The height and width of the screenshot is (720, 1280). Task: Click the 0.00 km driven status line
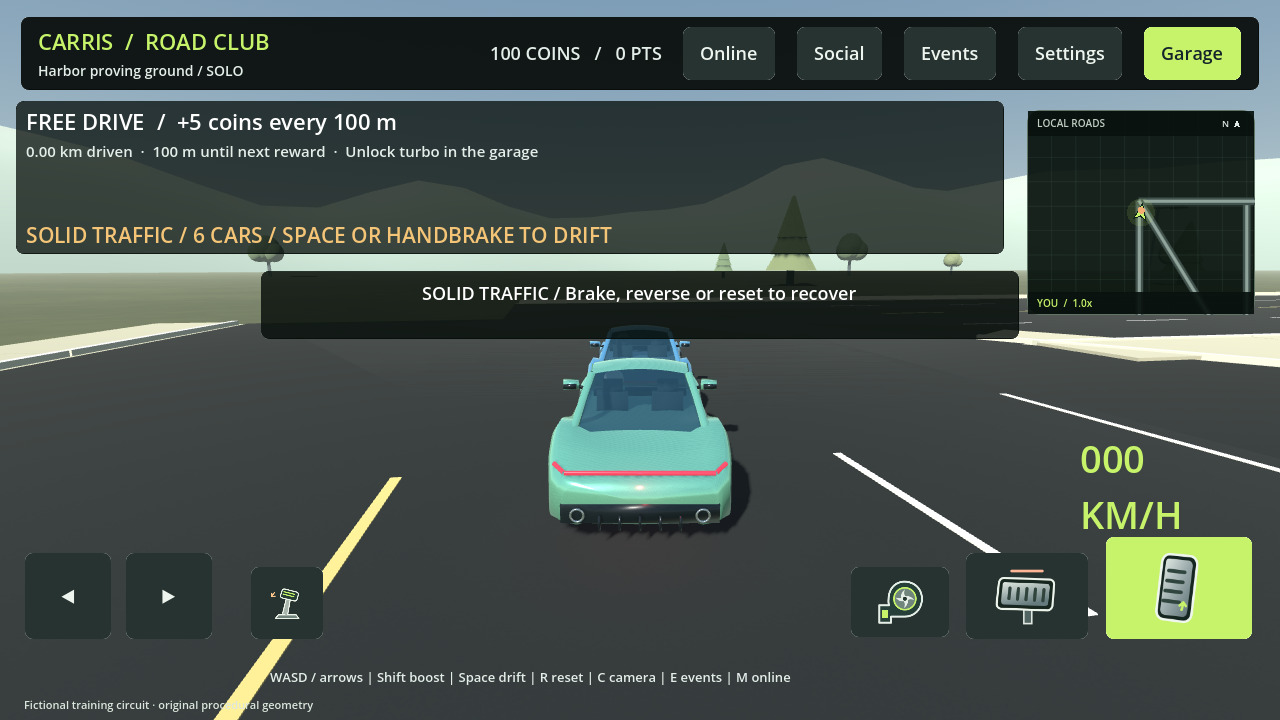[282, 152]
